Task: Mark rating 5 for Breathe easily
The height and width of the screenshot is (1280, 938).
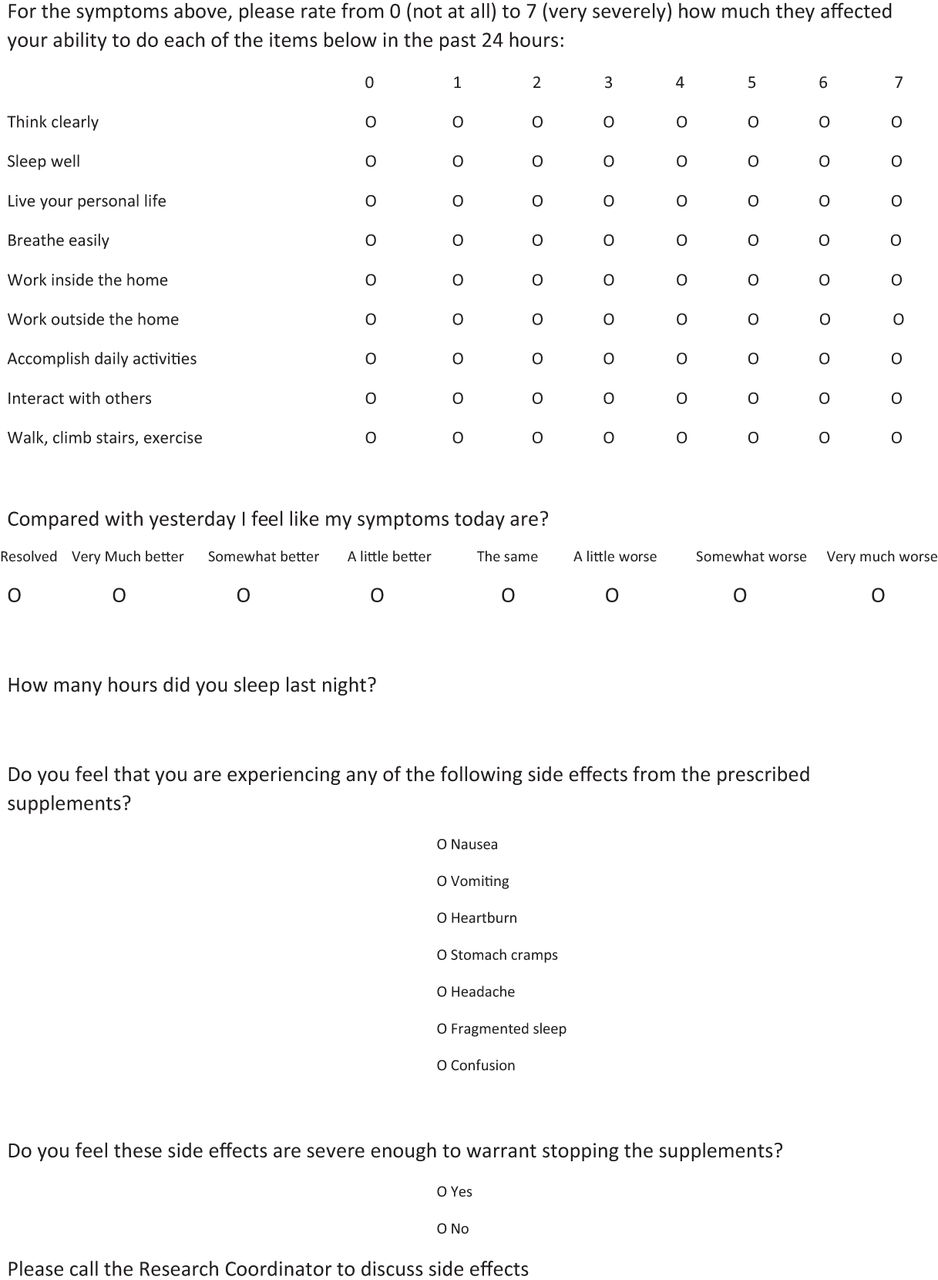Action: tap(752, 241)
